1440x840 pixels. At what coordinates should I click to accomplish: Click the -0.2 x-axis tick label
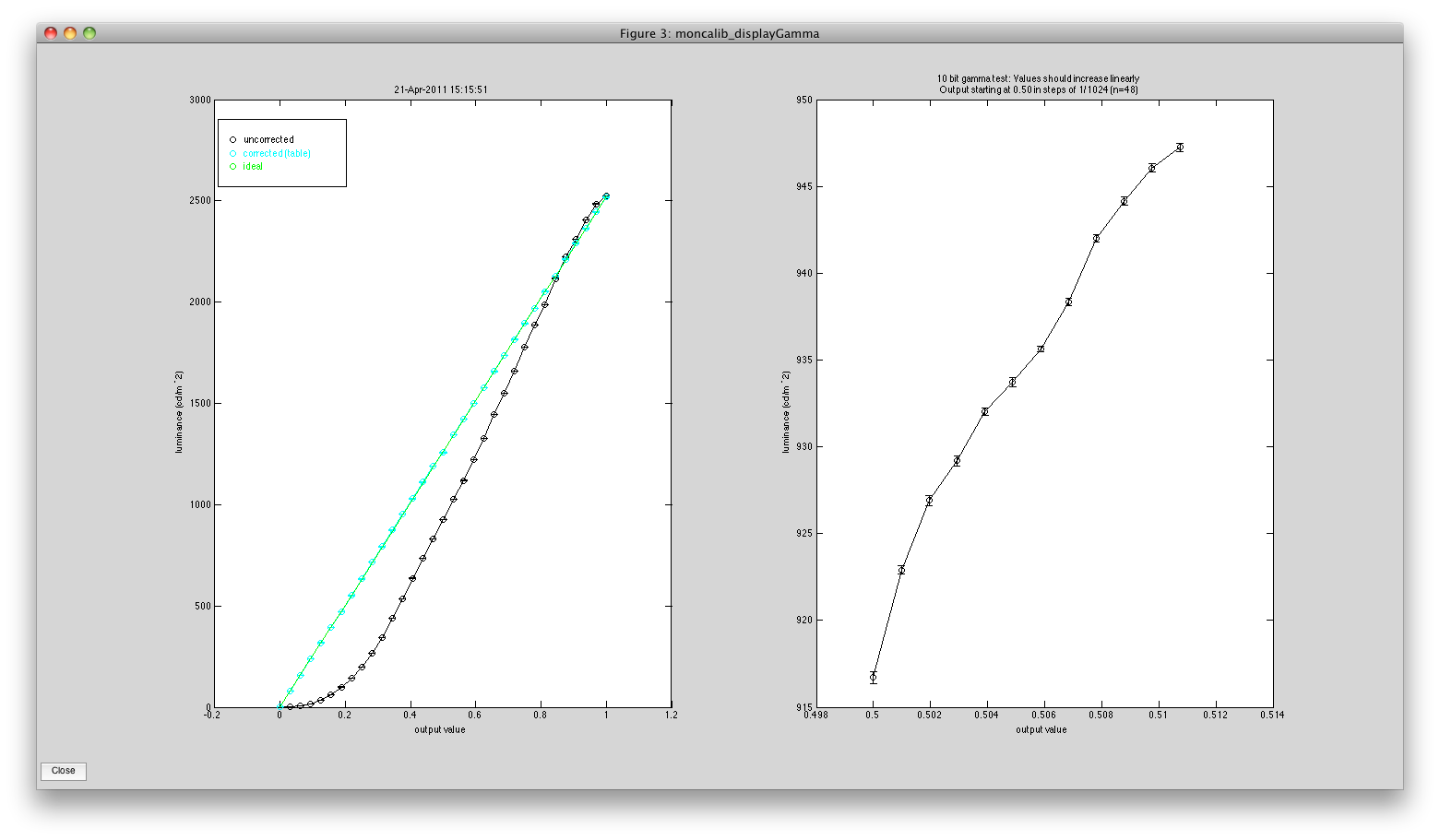click(x=213, y=716)
